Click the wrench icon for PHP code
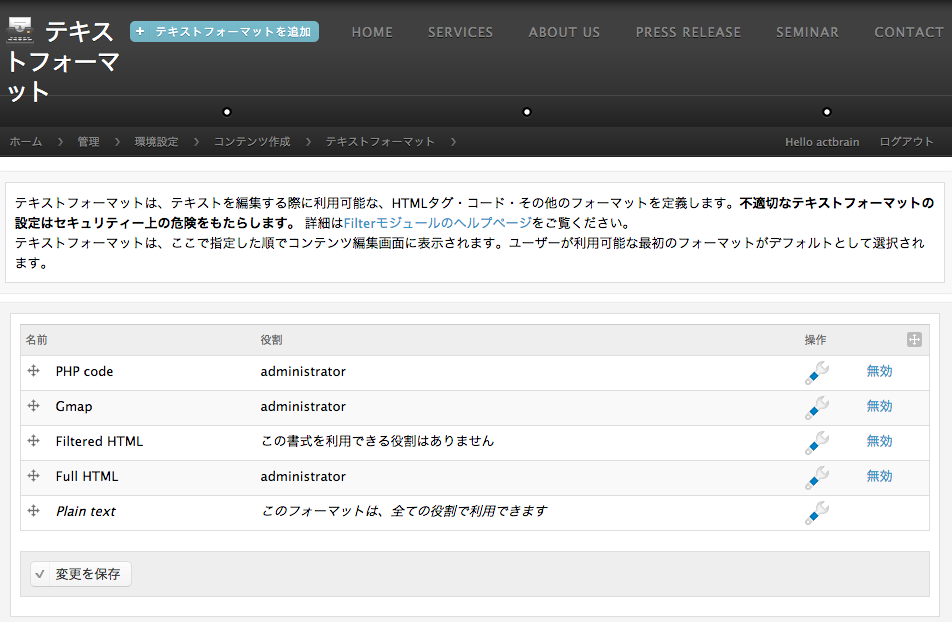 click(816, 372)
